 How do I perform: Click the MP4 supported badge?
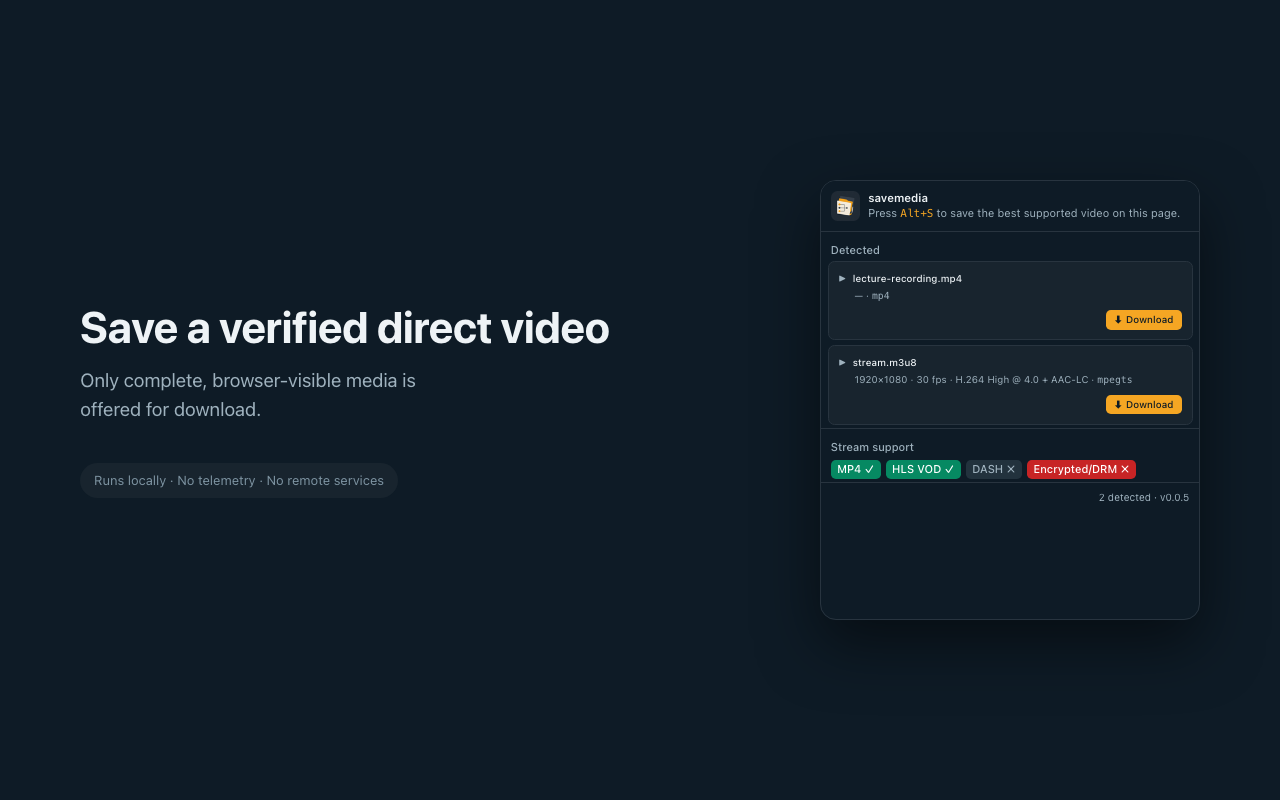pos(856,470)
